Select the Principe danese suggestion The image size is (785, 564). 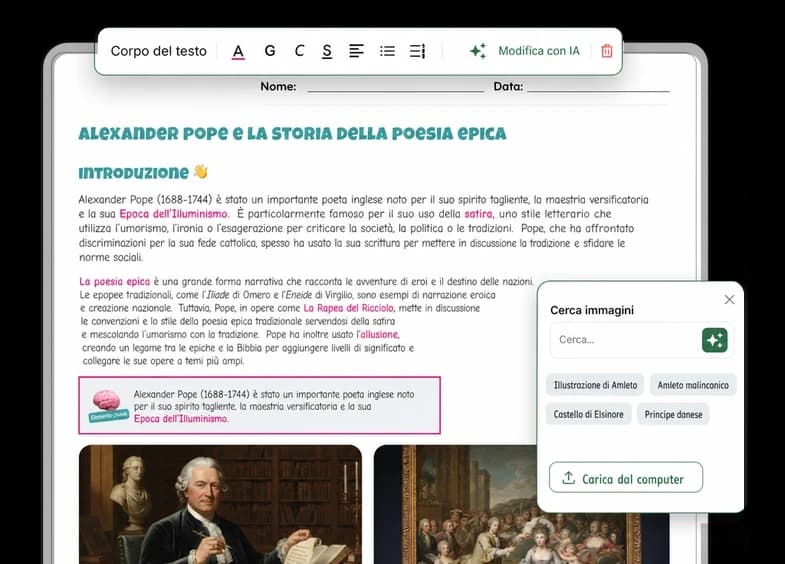coord(673,414)
